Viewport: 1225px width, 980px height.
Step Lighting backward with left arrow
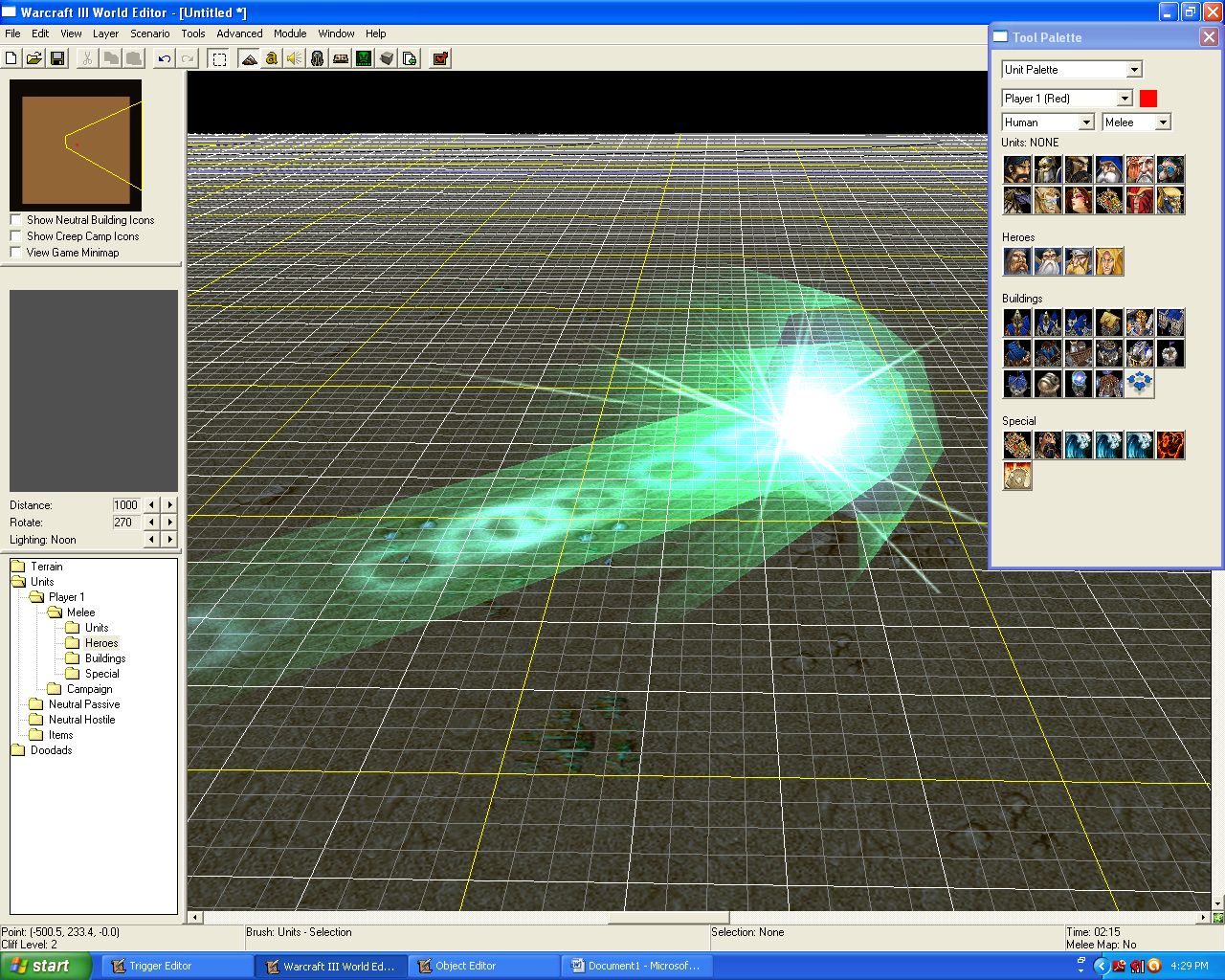[x=150, y=540]
